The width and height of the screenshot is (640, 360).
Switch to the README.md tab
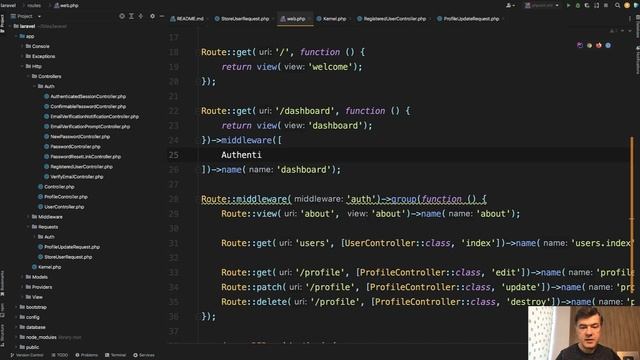coord(187,19)
